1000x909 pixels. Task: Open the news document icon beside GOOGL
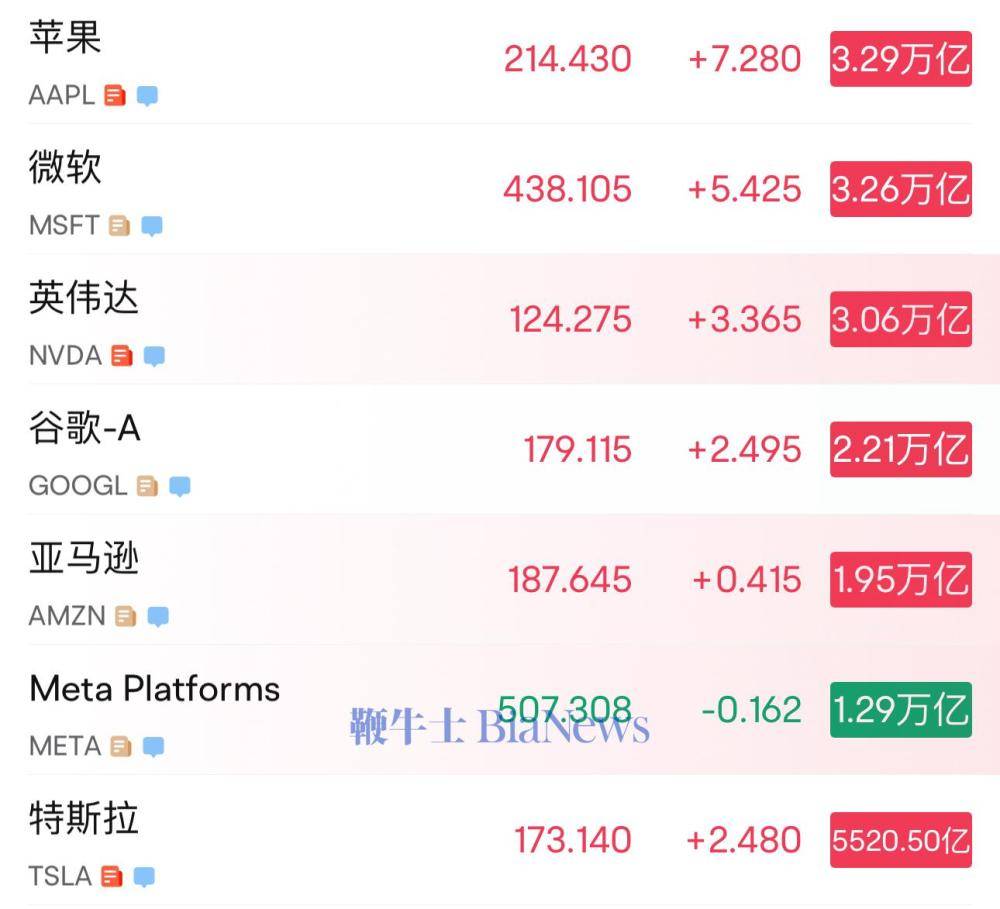pos(147,486)
